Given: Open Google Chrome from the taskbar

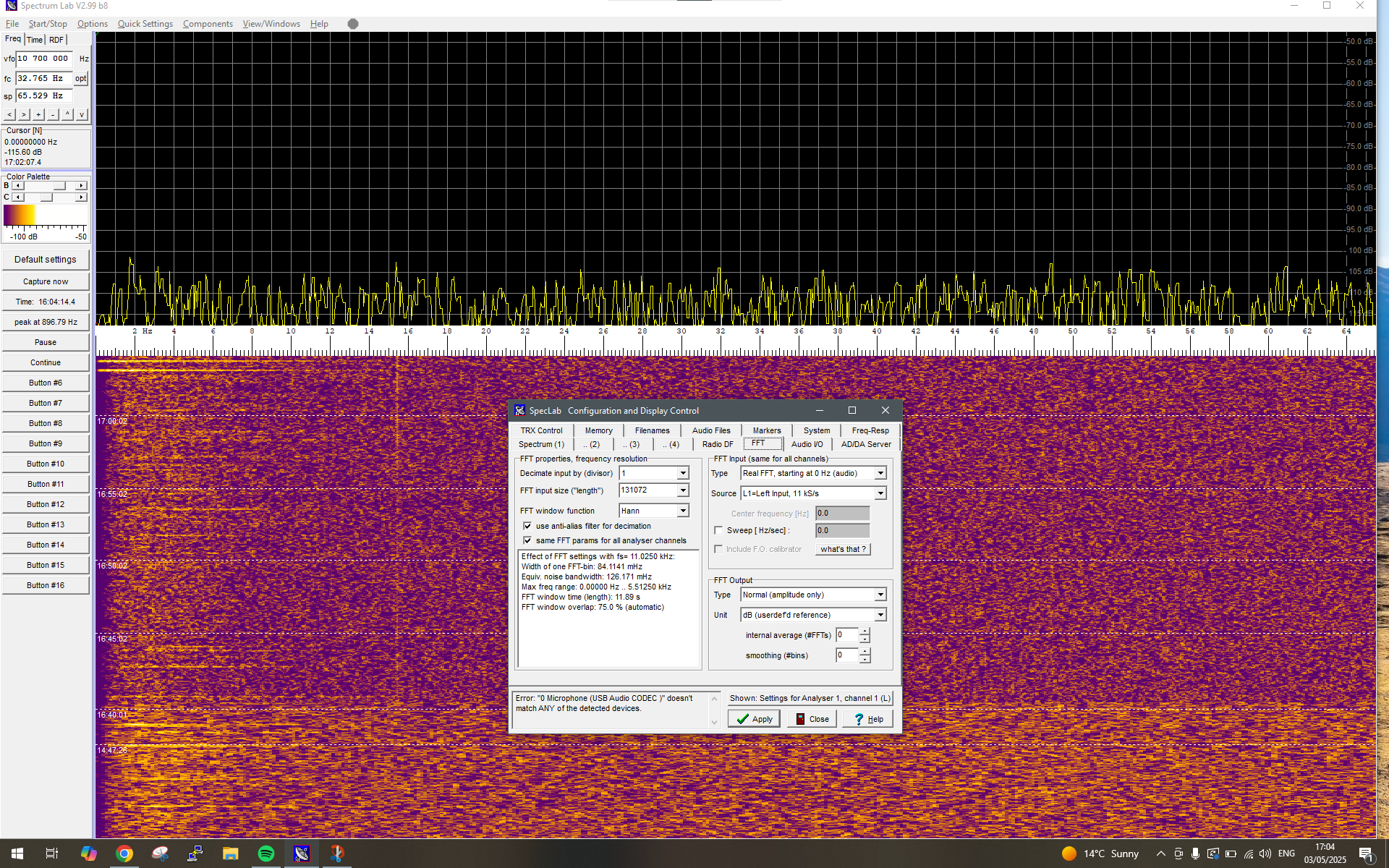Looking at the screenshot, I should (124, 854).
